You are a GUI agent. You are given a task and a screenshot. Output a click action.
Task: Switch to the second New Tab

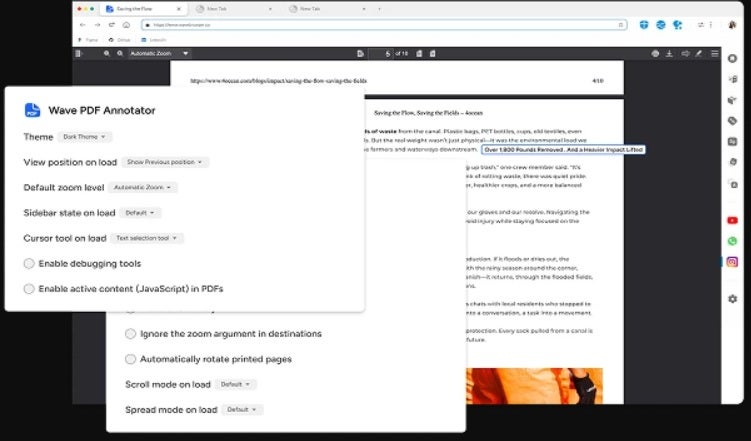pos(326,9)
